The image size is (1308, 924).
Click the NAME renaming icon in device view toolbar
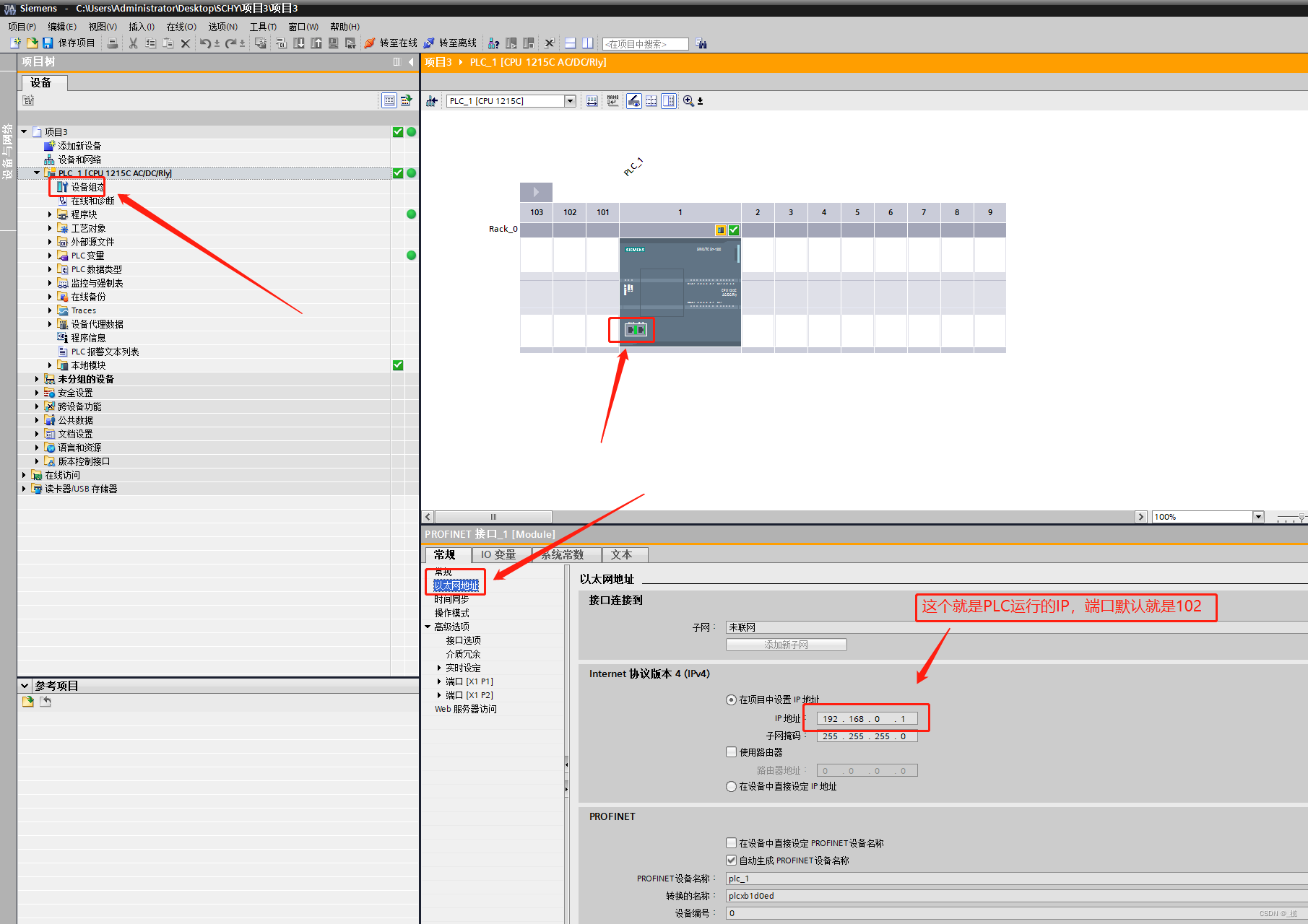point(612,100)
